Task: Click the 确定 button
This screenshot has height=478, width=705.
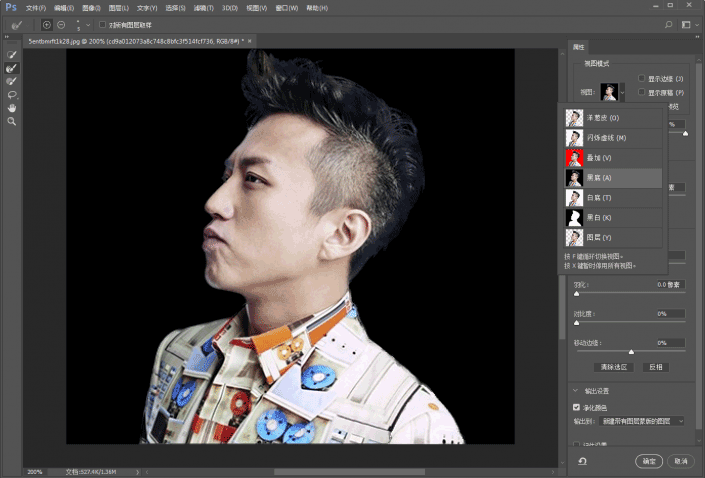Action: click(x=649, y=461)
